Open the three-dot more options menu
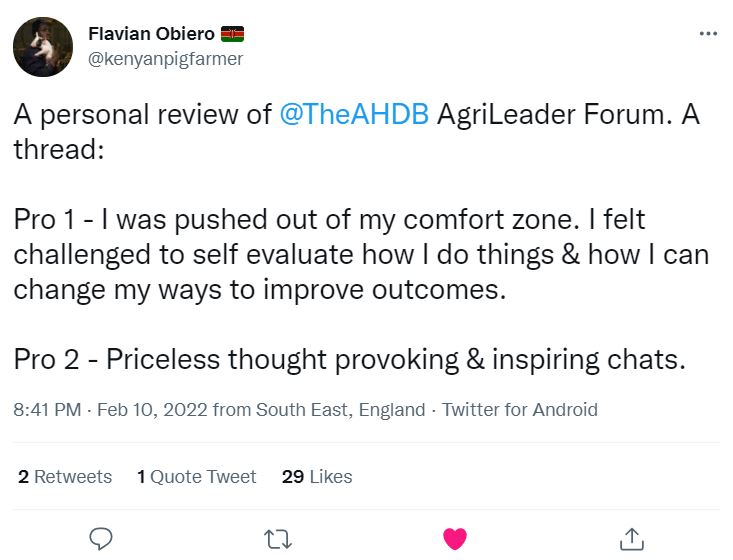The height and width of the screenshot is (560, 733). point(708,33)
